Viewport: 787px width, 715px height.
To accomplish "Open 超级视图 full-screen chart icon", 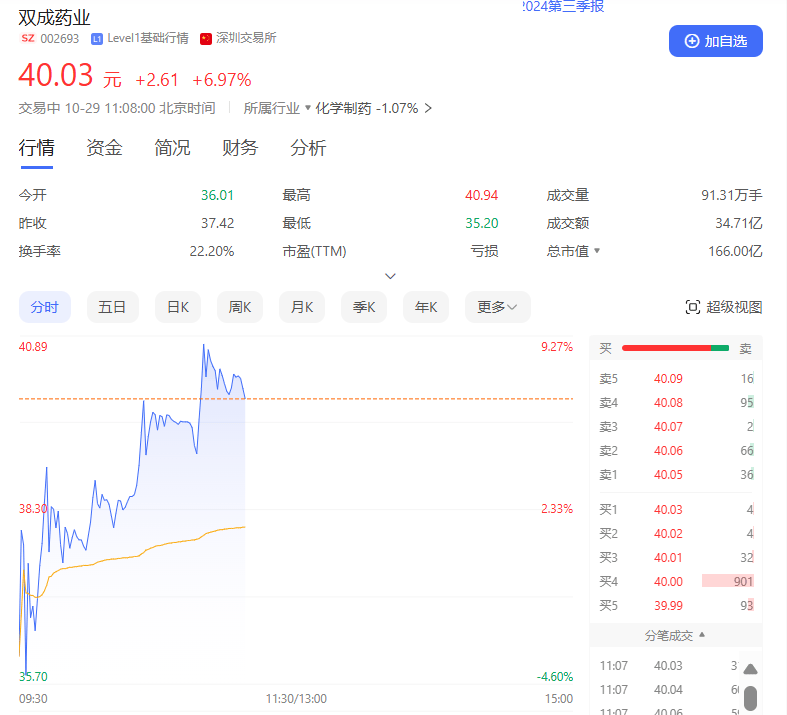I will click(692, 308).
